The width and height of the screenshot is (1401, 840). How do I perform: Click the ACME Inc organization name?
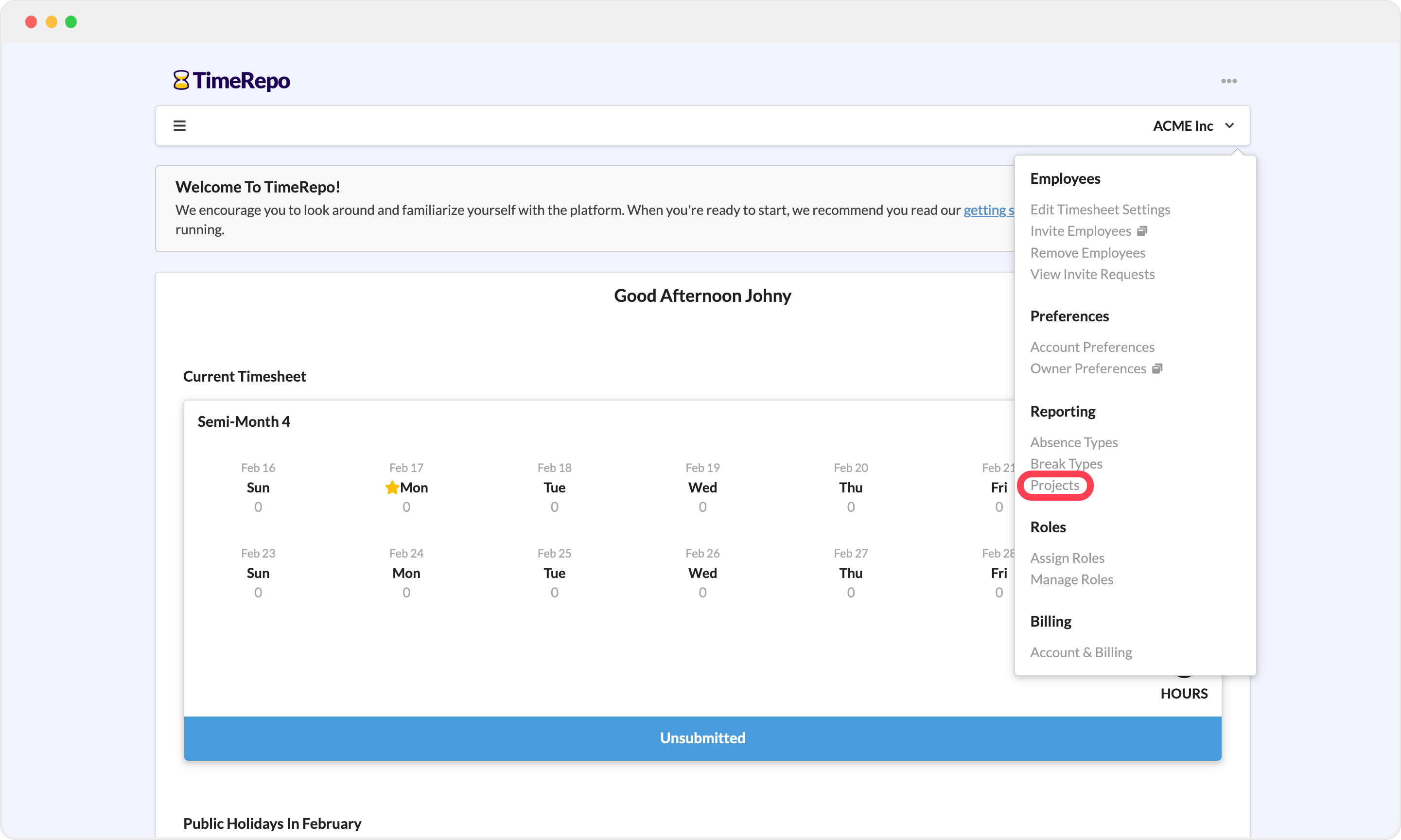coord(1183,126)
